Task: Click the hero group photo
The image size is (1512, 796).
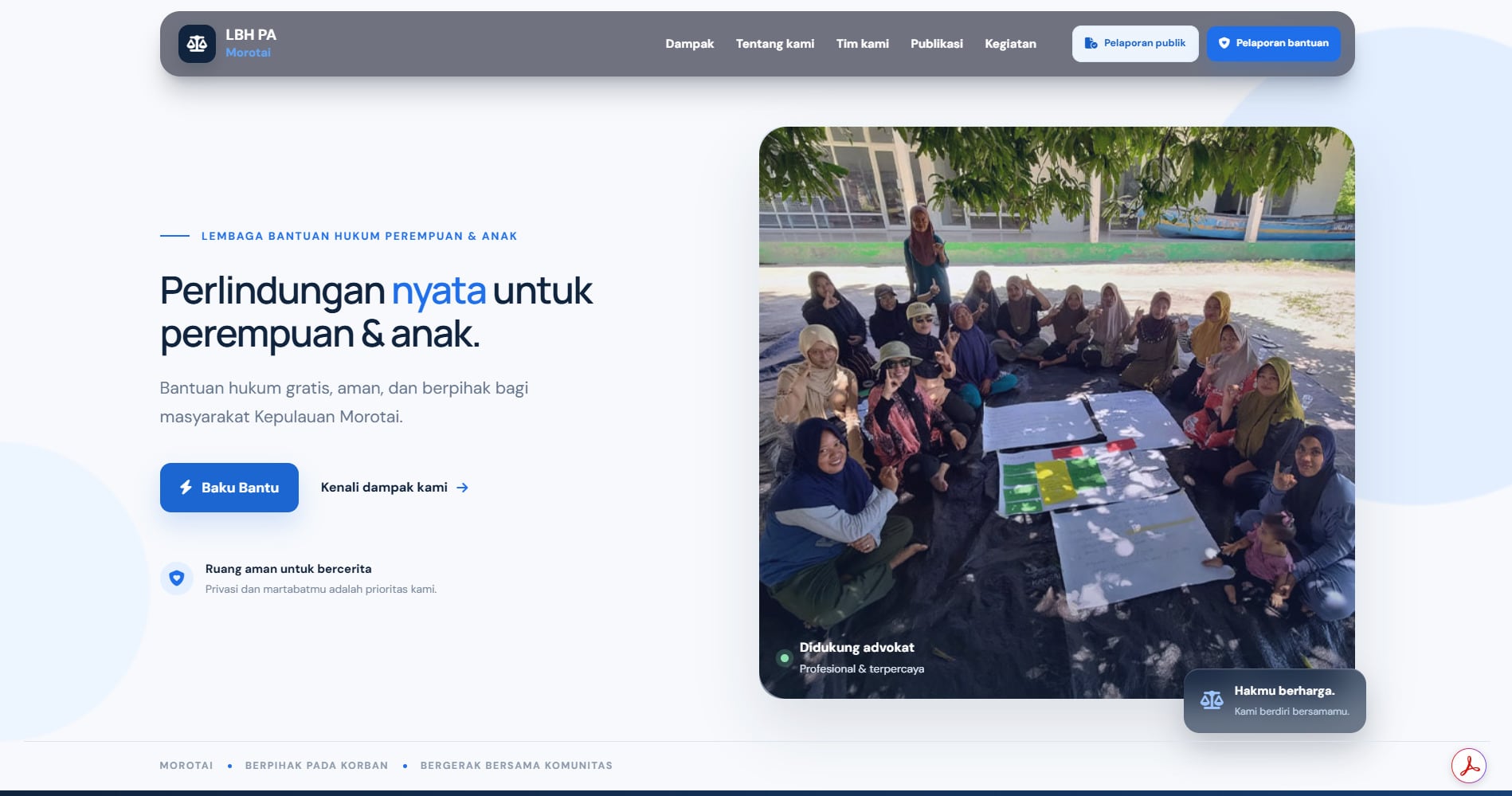Action: [x=1056, y=412]
